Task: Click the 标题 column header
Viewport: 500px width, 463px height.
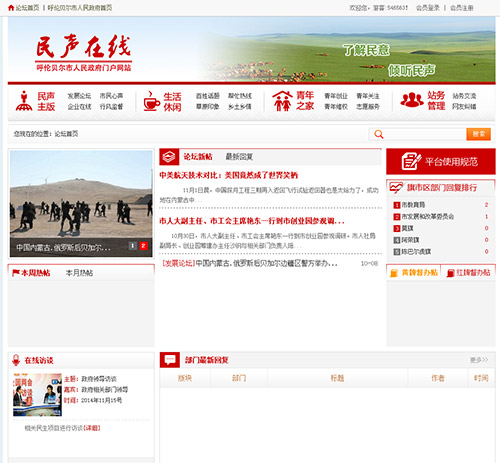Action: pyautogui.click(x=337, y=378)
